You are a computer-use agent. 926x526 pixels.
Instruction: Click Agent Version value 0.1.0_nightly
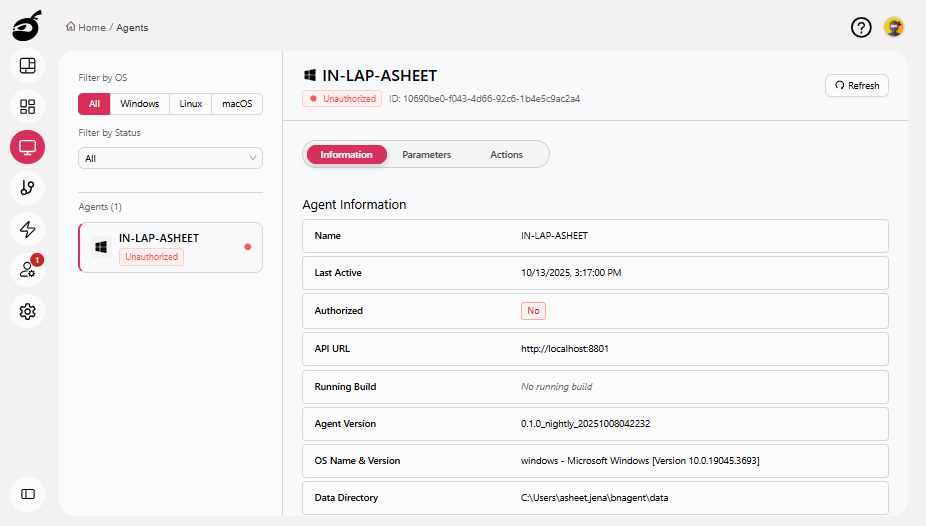click(585, 424)
